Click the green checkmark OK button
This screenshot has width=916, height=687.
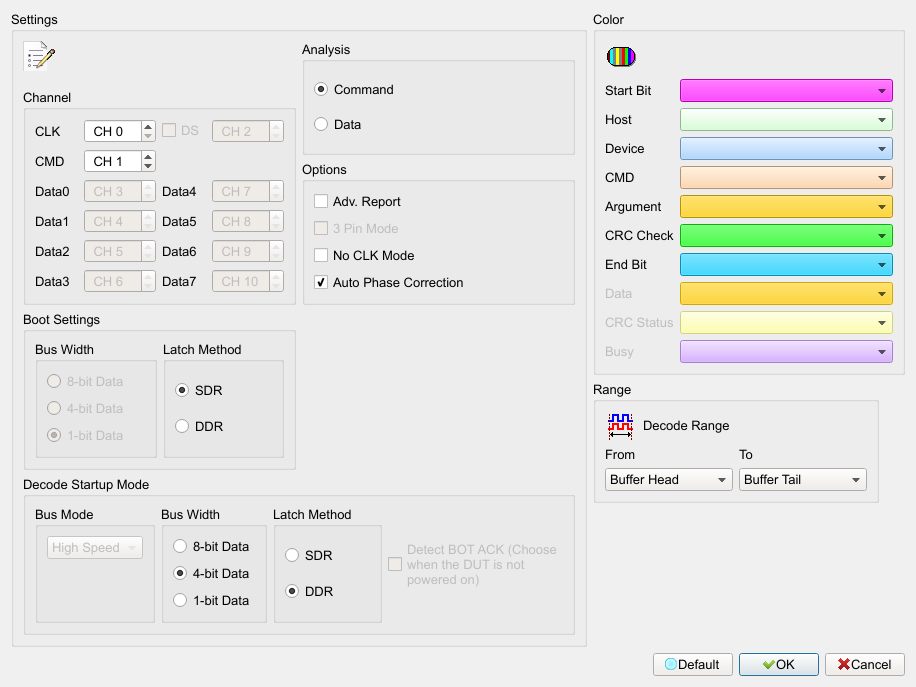pos(778,664)
